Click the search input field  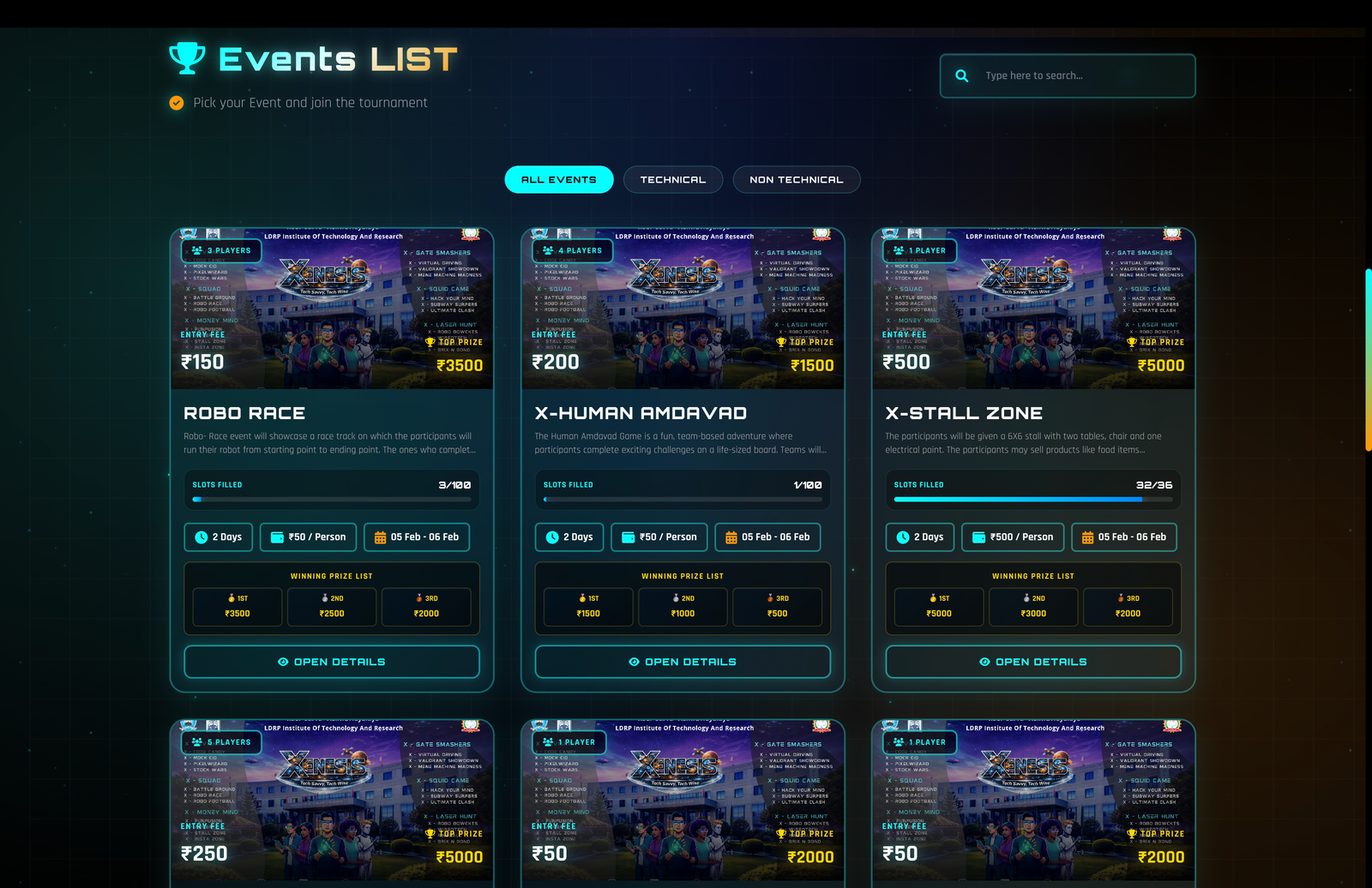click(1068, 75)
